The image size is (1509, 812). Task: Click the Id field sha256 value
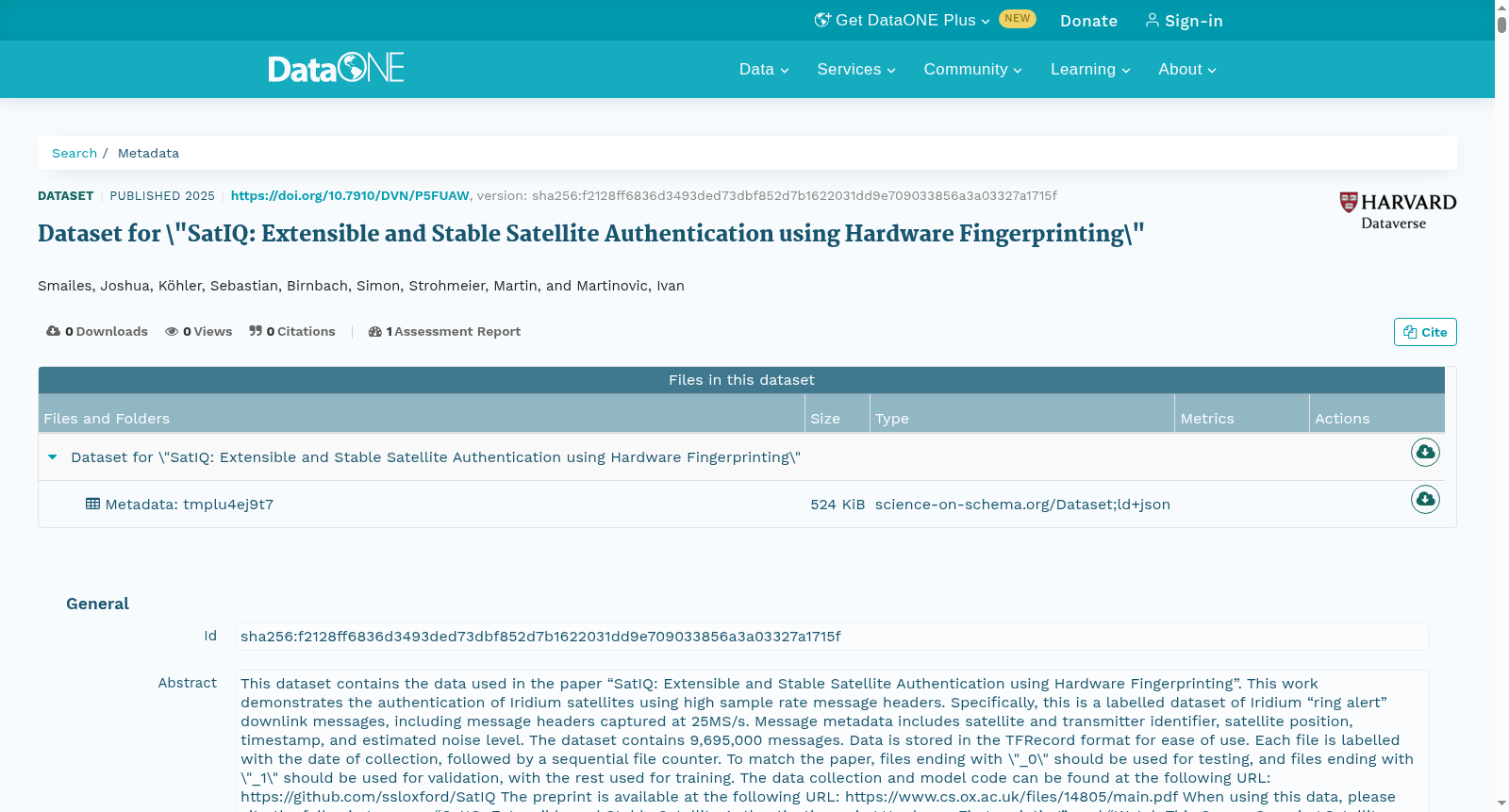point(832,637)
